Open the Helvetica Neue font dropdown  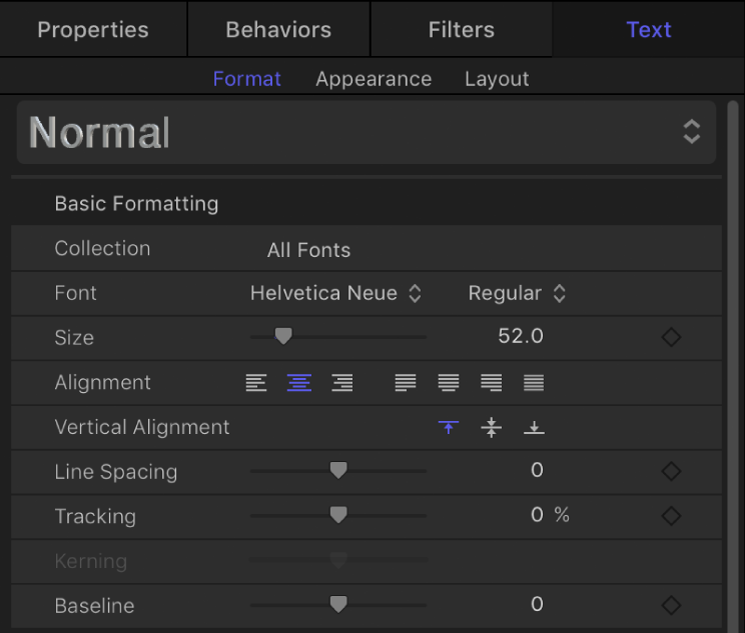point(335,293)
